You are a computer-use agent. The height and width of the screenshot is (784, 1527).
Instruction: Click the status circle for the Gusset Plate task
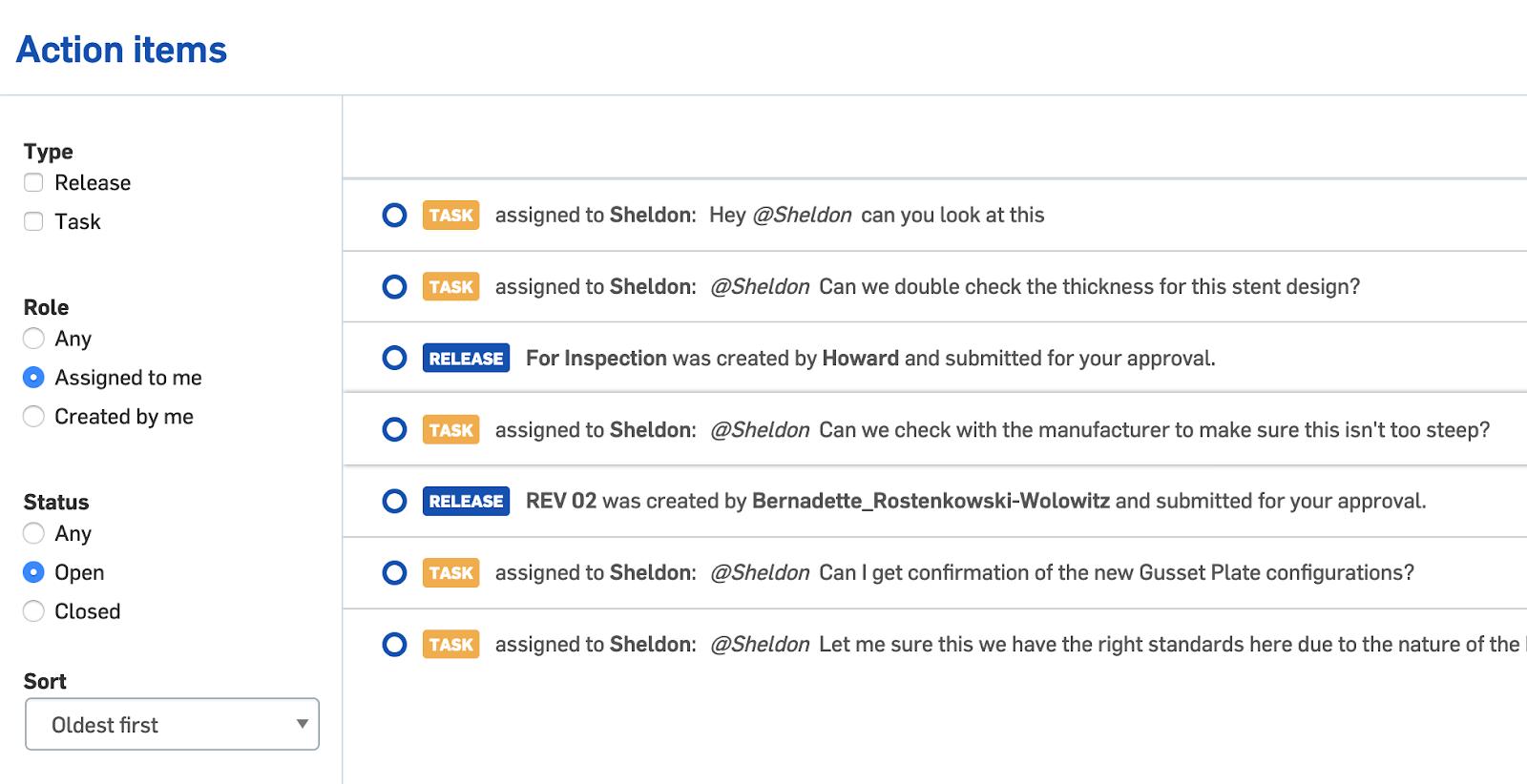click(x=394, y=572)
